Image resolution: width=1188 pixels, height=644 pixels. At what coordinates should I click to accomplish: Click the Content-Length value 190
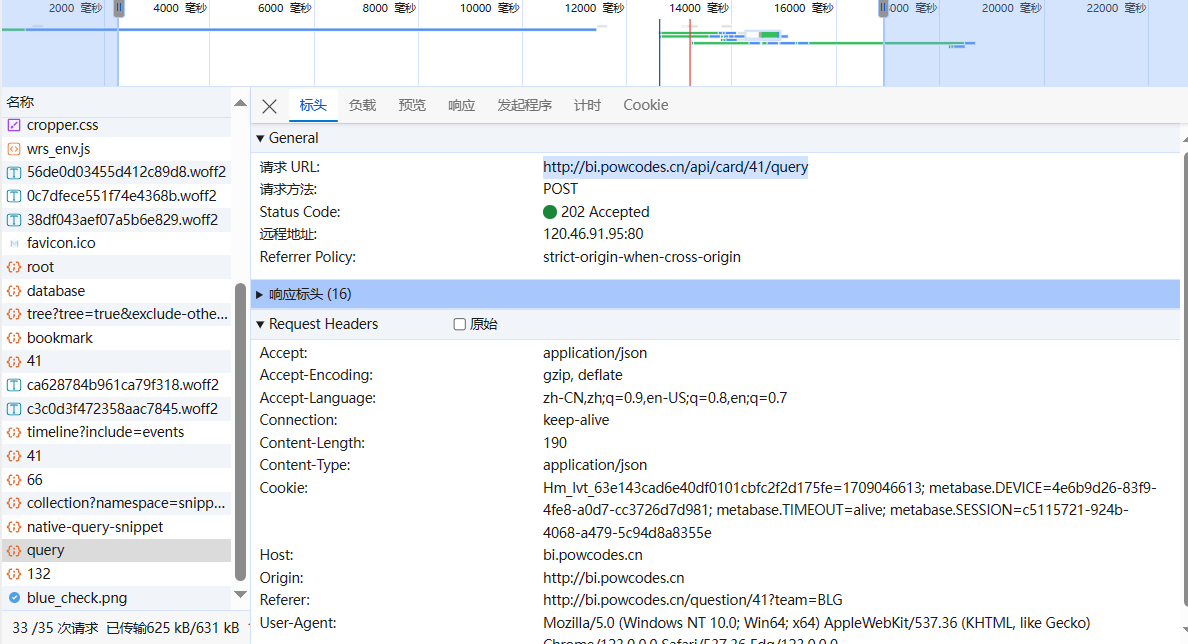coord(555,442)
